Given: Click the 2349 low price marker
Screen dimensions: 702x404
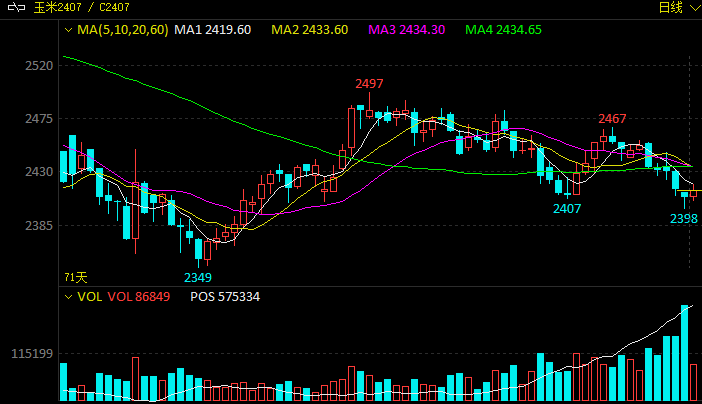Looking at the screenshot, I should (x=198, y=278).
